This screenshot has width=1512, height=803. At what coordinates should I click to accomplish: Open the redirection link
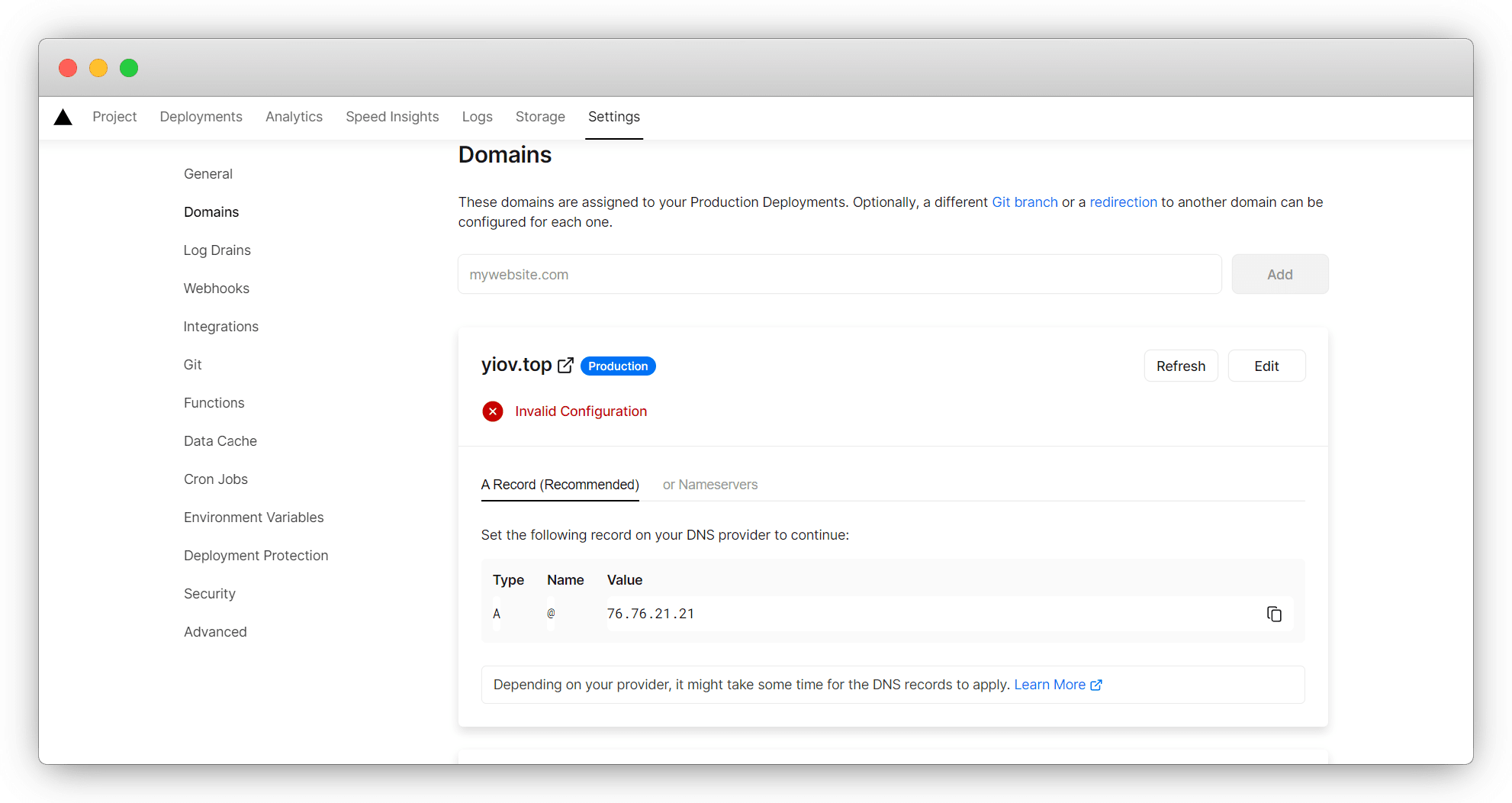pos(1123,202)
